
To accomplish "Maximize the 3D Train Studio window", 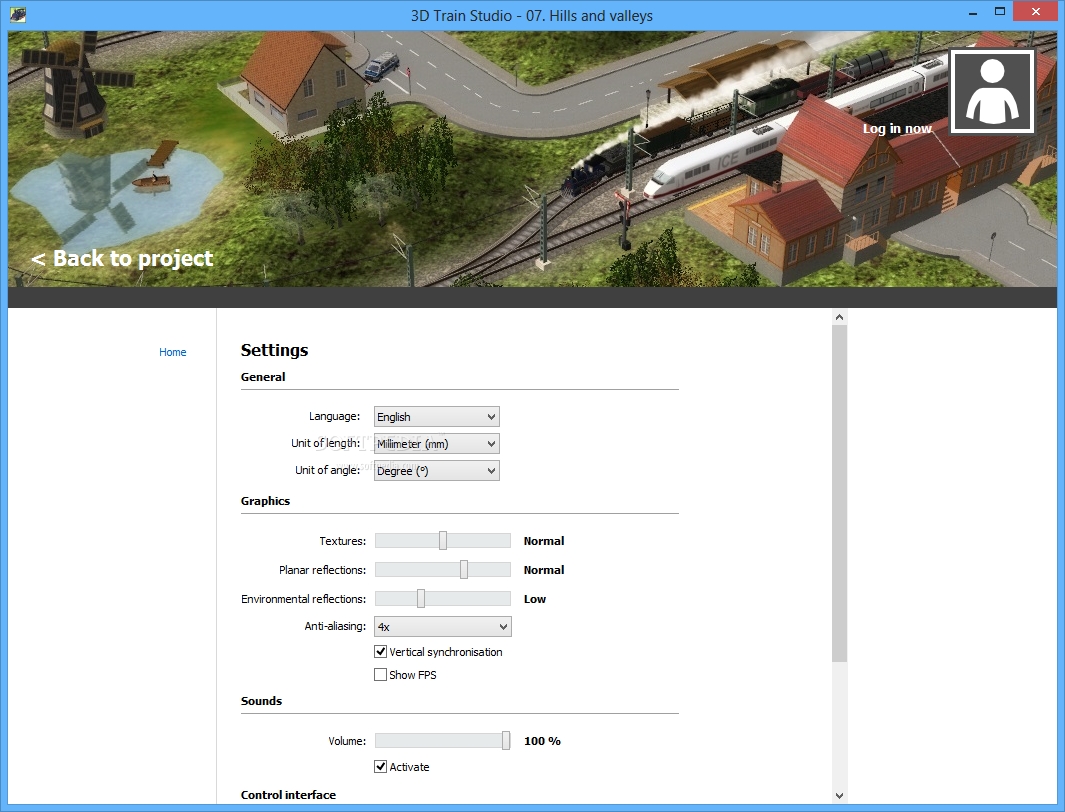I will pos(1000,12).
